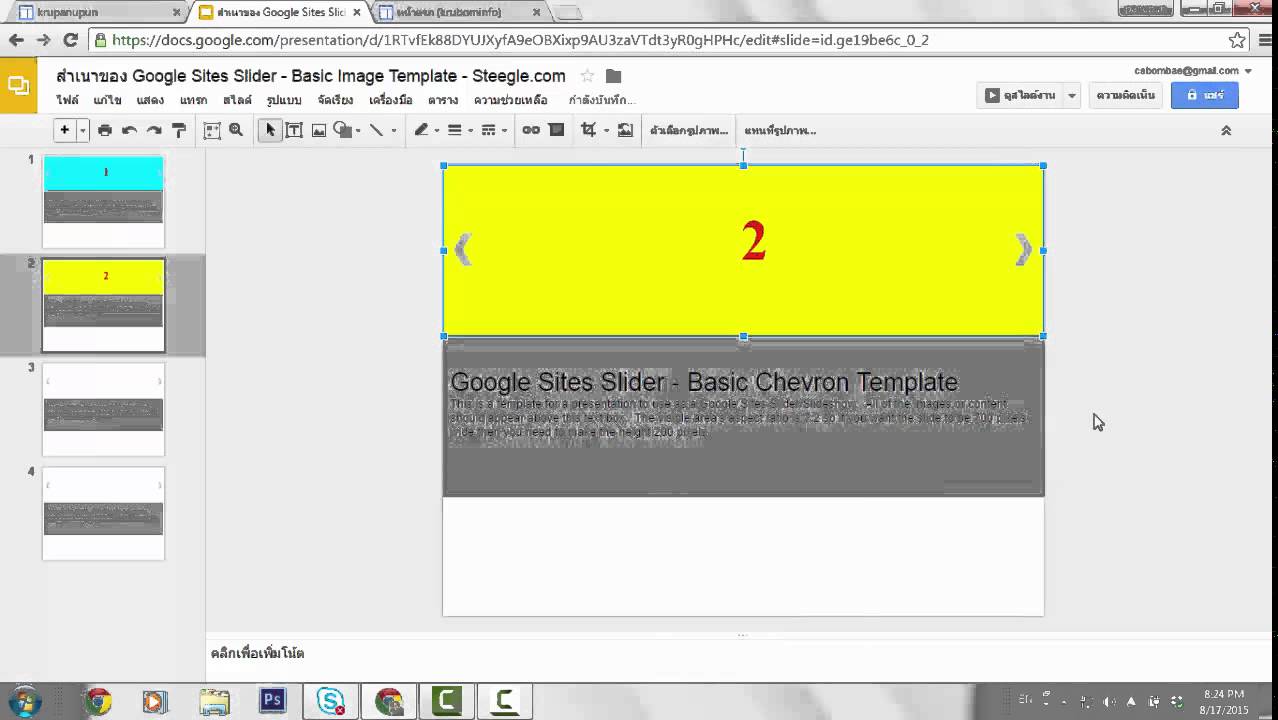
Task: Open the แก้ไข (Edit) menu
Action: click(x=107, y=100)
